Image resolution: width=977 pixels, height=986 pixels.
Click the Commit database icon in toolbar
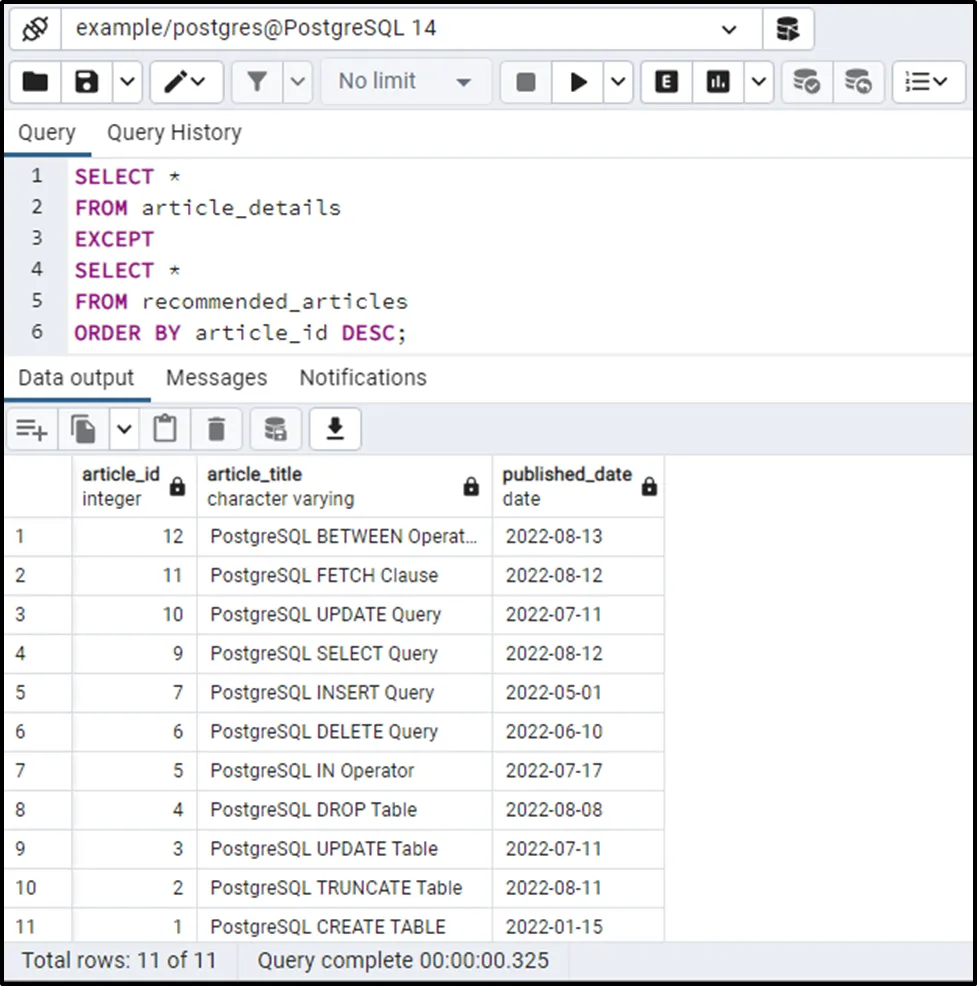tap(806, 82)
